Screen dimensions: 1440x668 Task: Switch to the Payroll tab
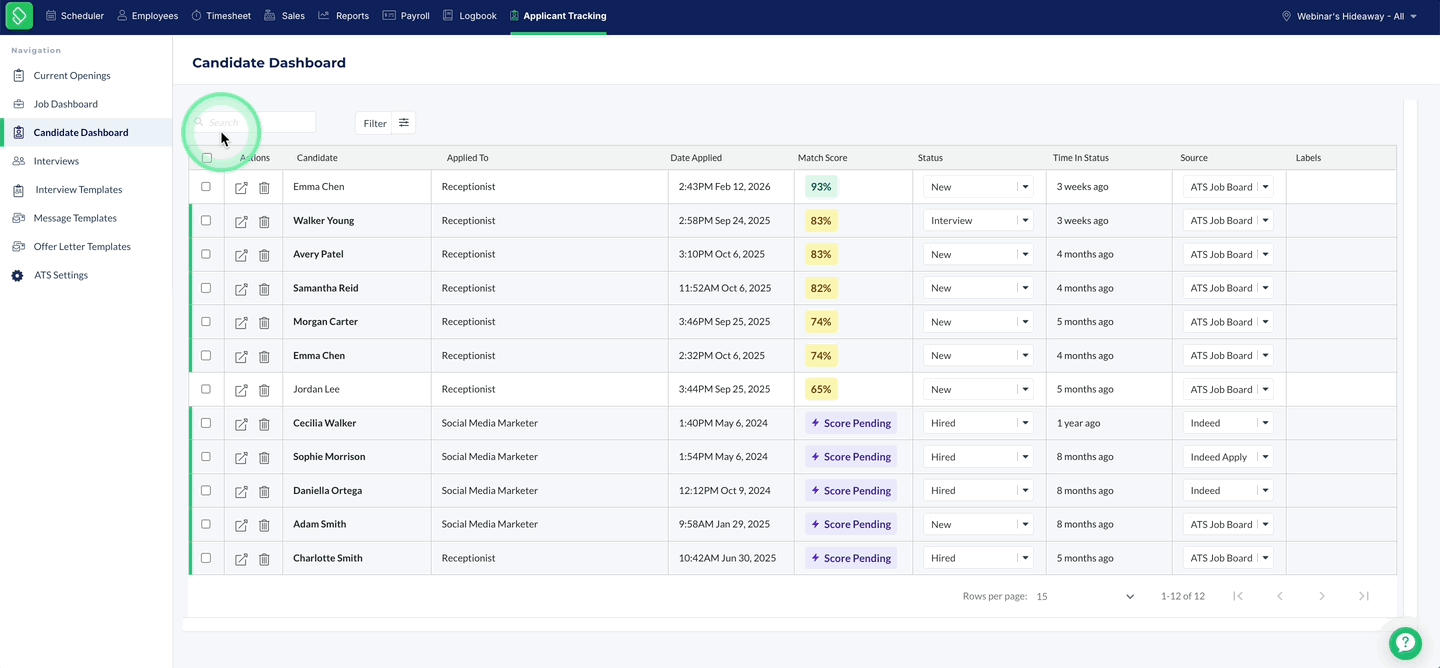coord(406,16)
